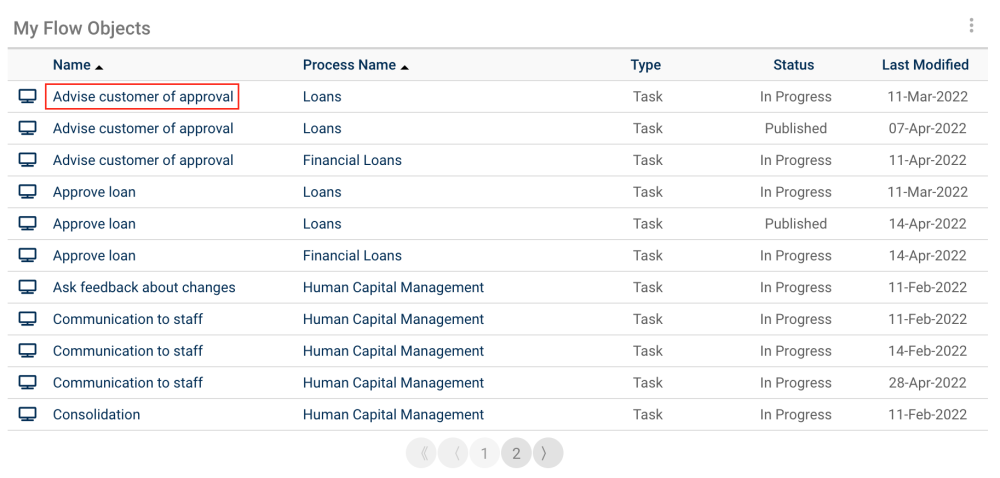The width and height of the screenshot is (1000, 478).
Task: Click task icon beside Financial Loans Approve loan
Action: point(28,255)
